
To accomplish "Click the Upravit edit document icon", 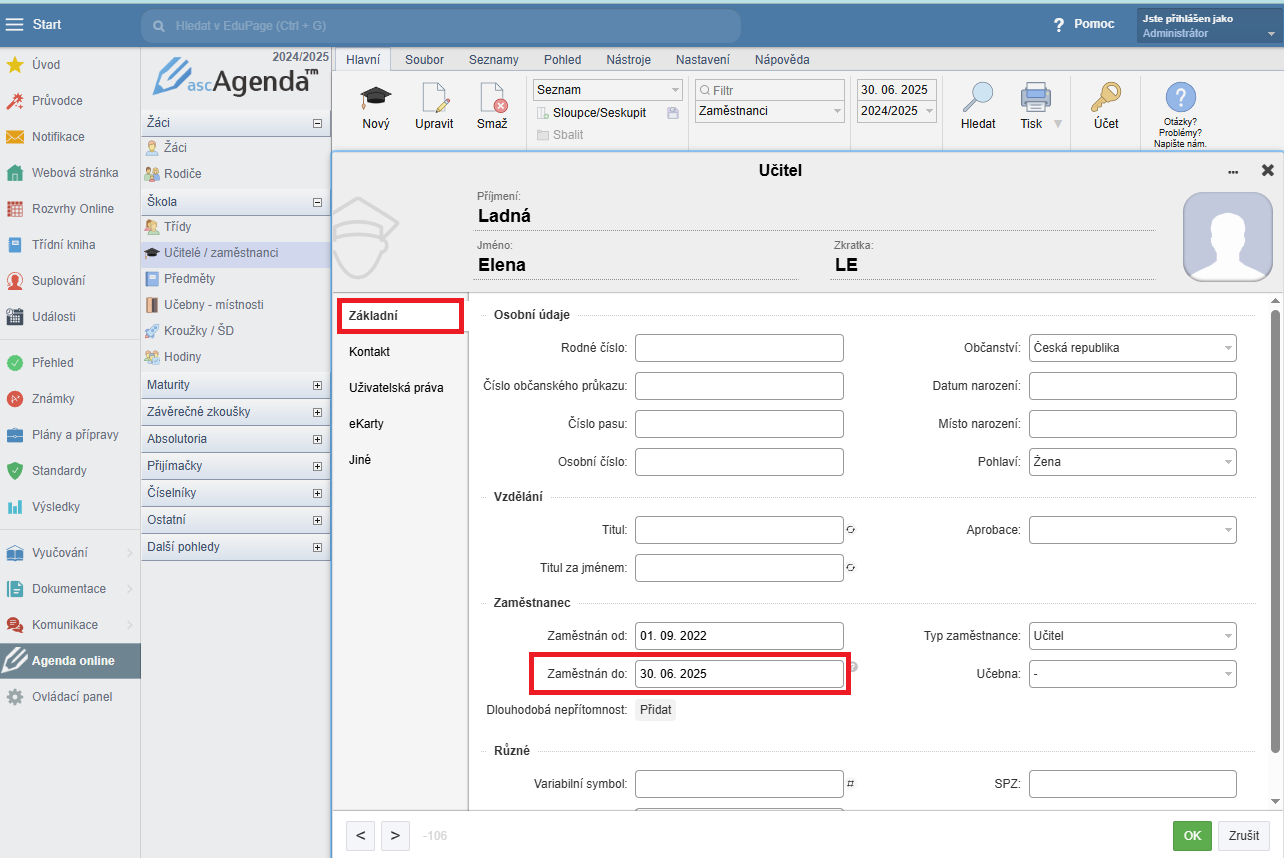I will pos(435,97).
